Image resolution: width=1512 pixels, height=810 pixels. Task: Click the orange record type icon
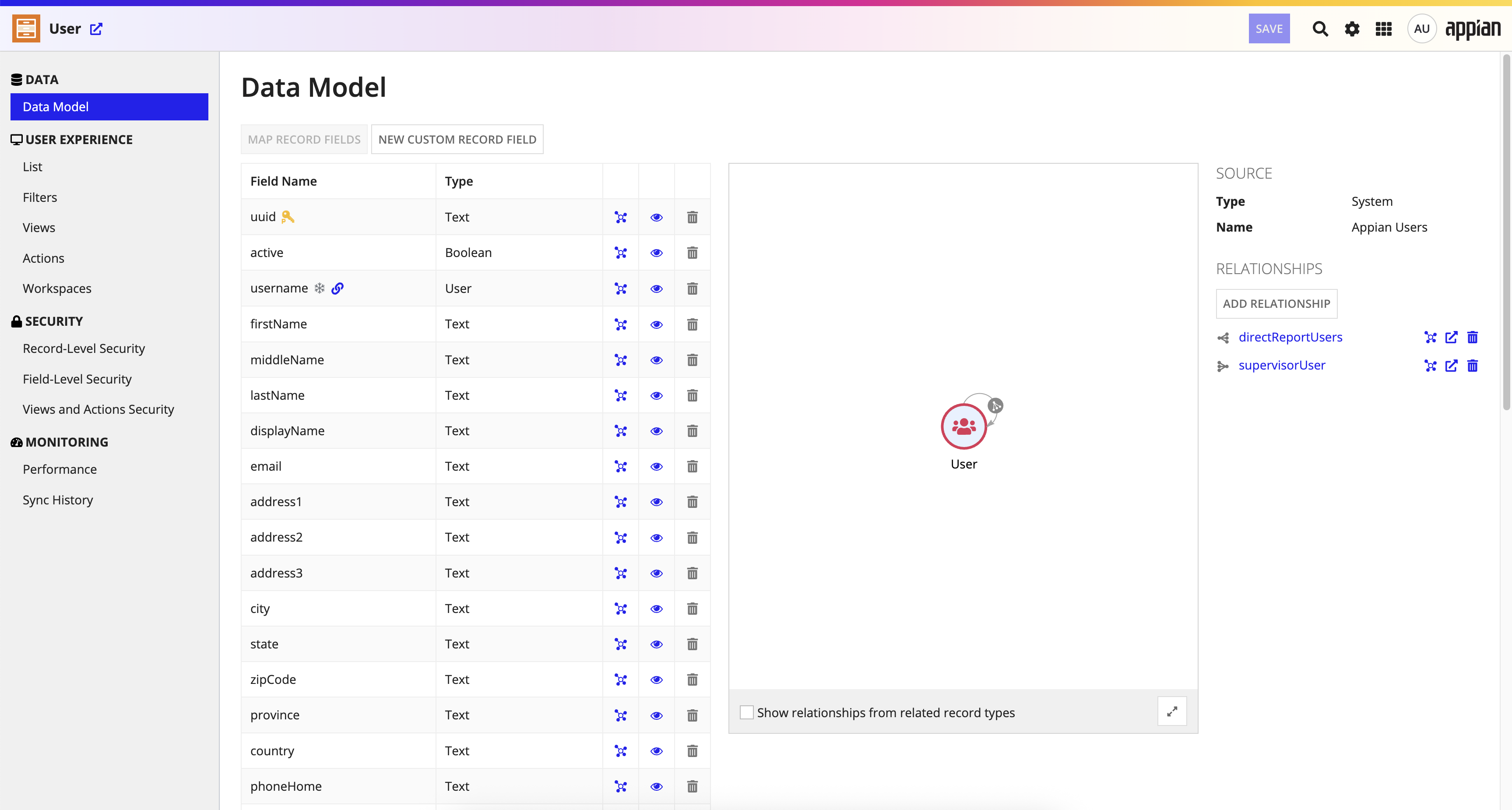pyautogui.click(x=26, y=29)
